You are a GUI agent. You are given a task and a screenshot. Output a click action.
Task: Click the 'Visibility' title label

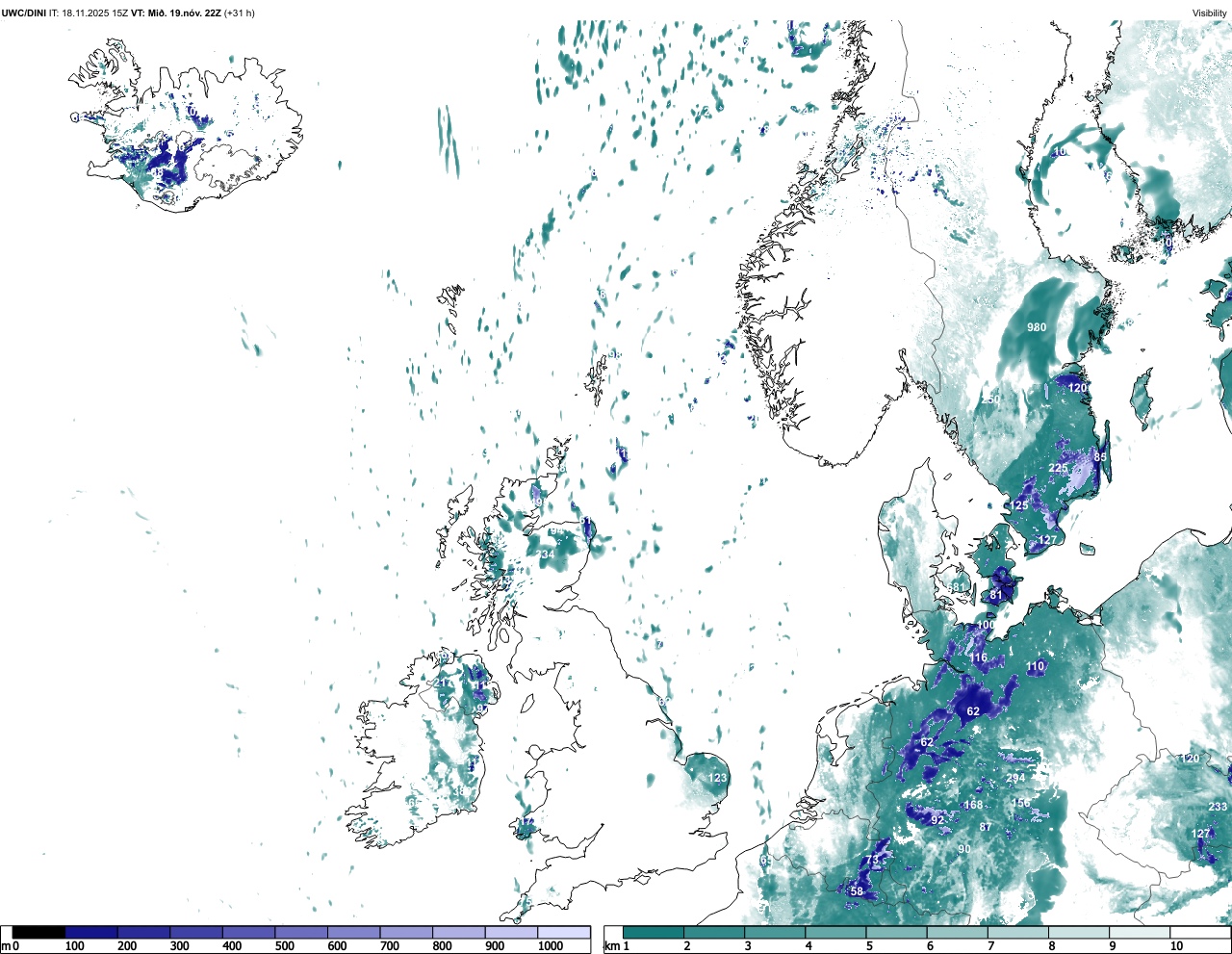coord(1210,13)
